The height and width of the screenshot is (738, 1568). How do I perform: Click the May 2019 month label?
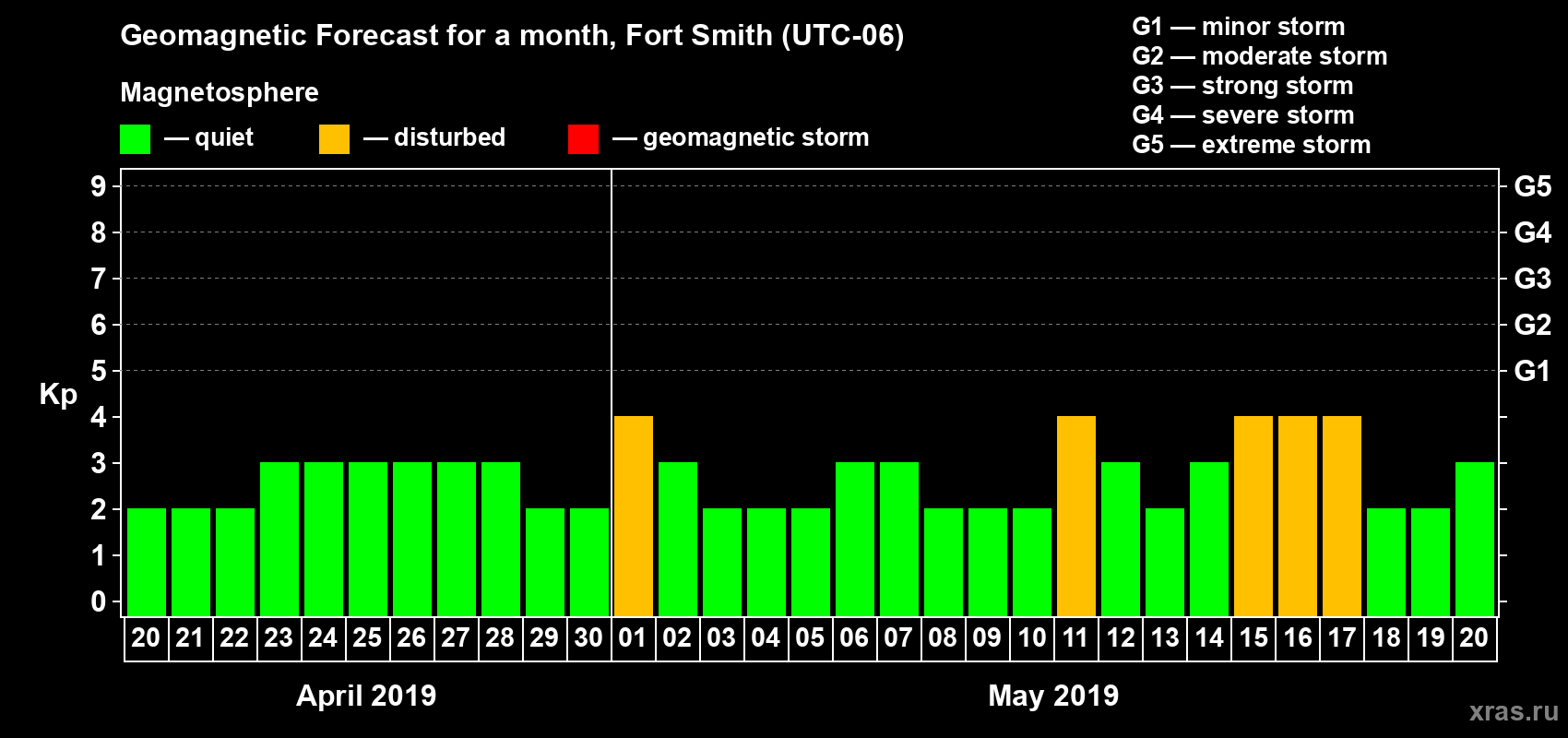tap(1053, 696)
